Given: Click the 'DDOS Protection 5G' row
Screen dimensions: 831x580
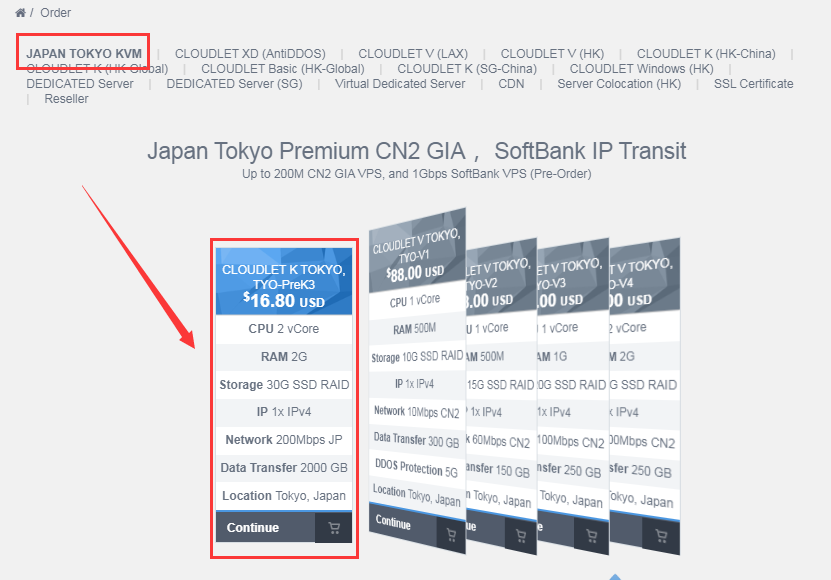Looking at the screenshot, I should pyautogui.click(x=417, y=468).
